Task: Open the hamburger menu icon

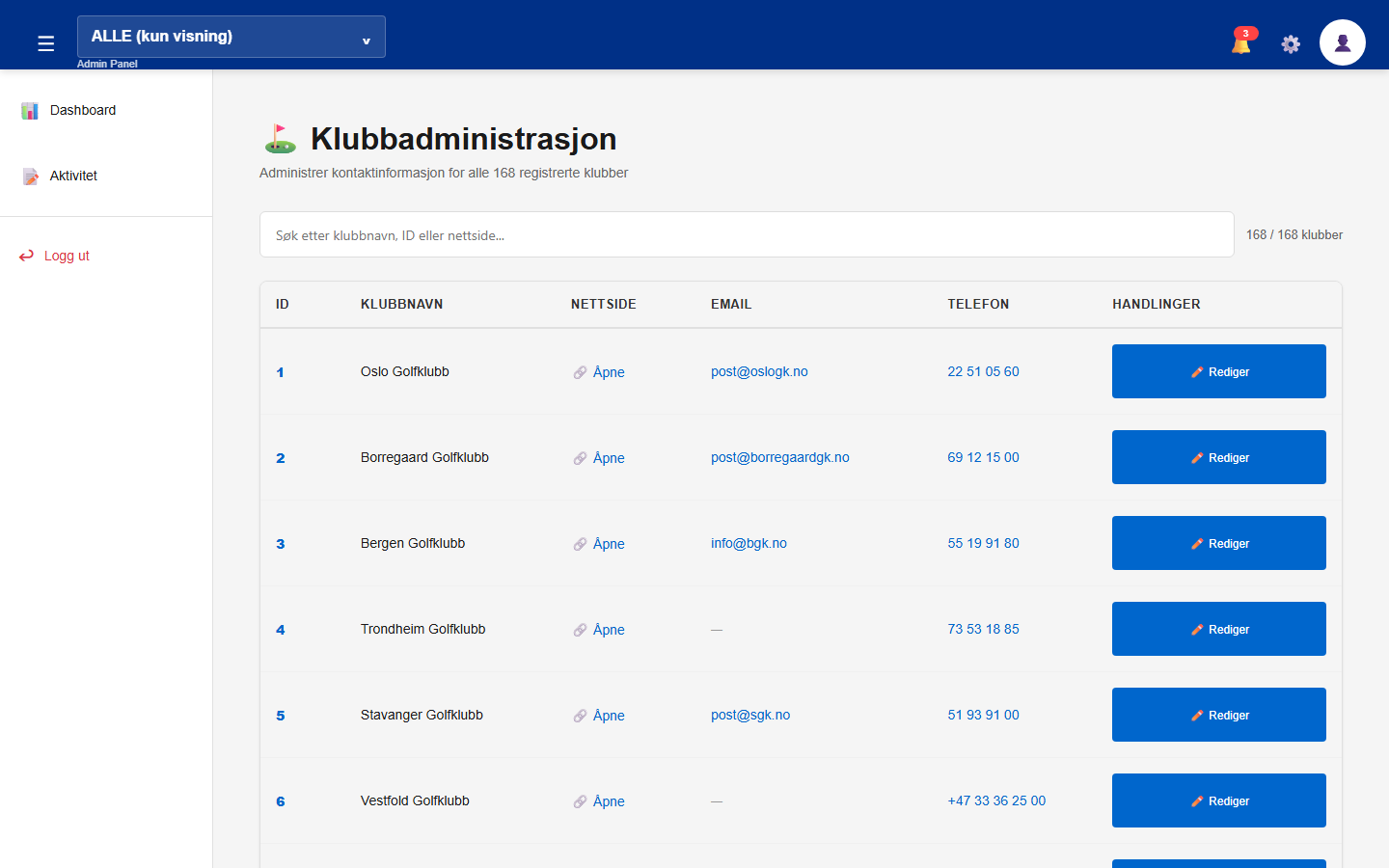Action: 45,43
